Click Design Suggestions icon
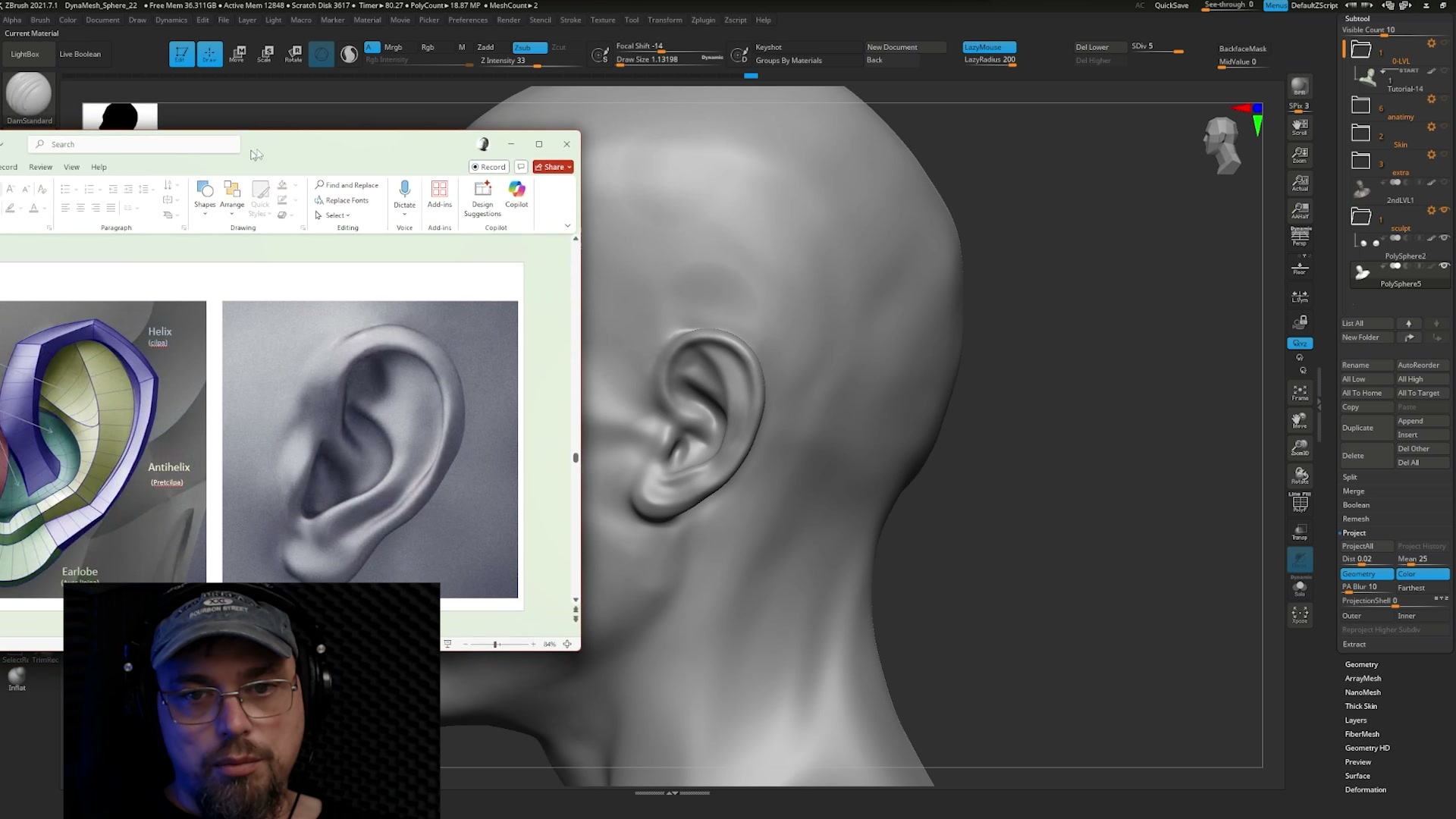 pyautogui.click(x=482, y=198)
